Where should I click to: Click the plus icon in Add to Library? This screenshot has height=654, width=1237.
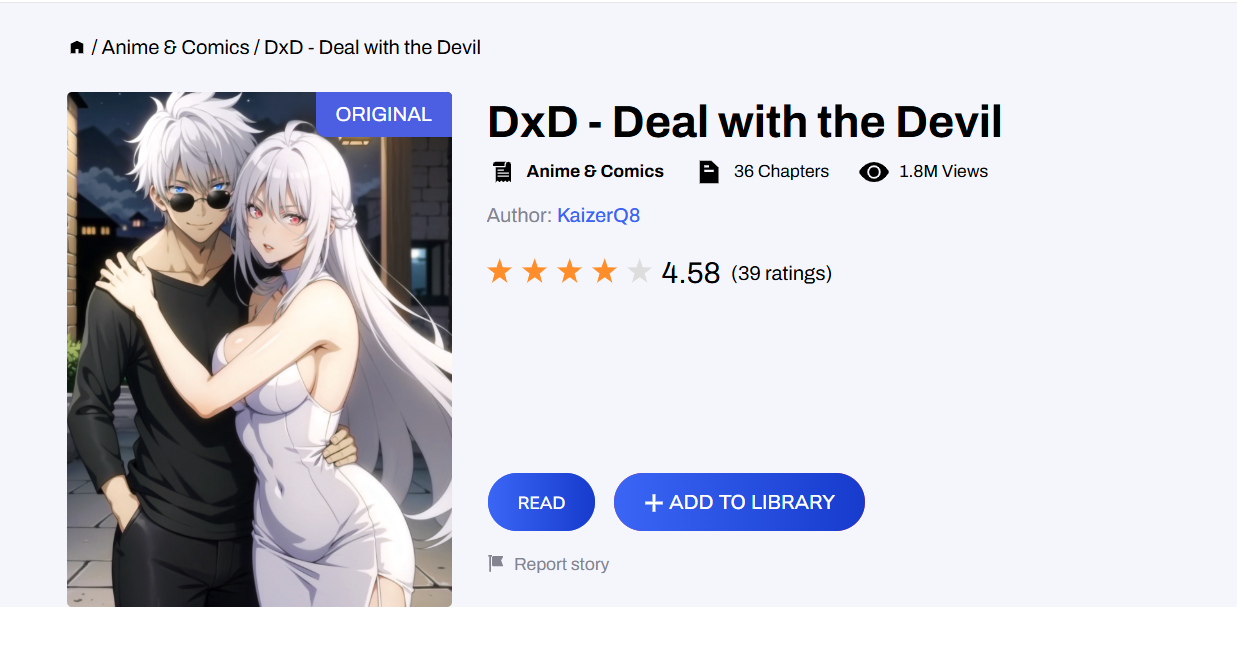pos(654,503)
